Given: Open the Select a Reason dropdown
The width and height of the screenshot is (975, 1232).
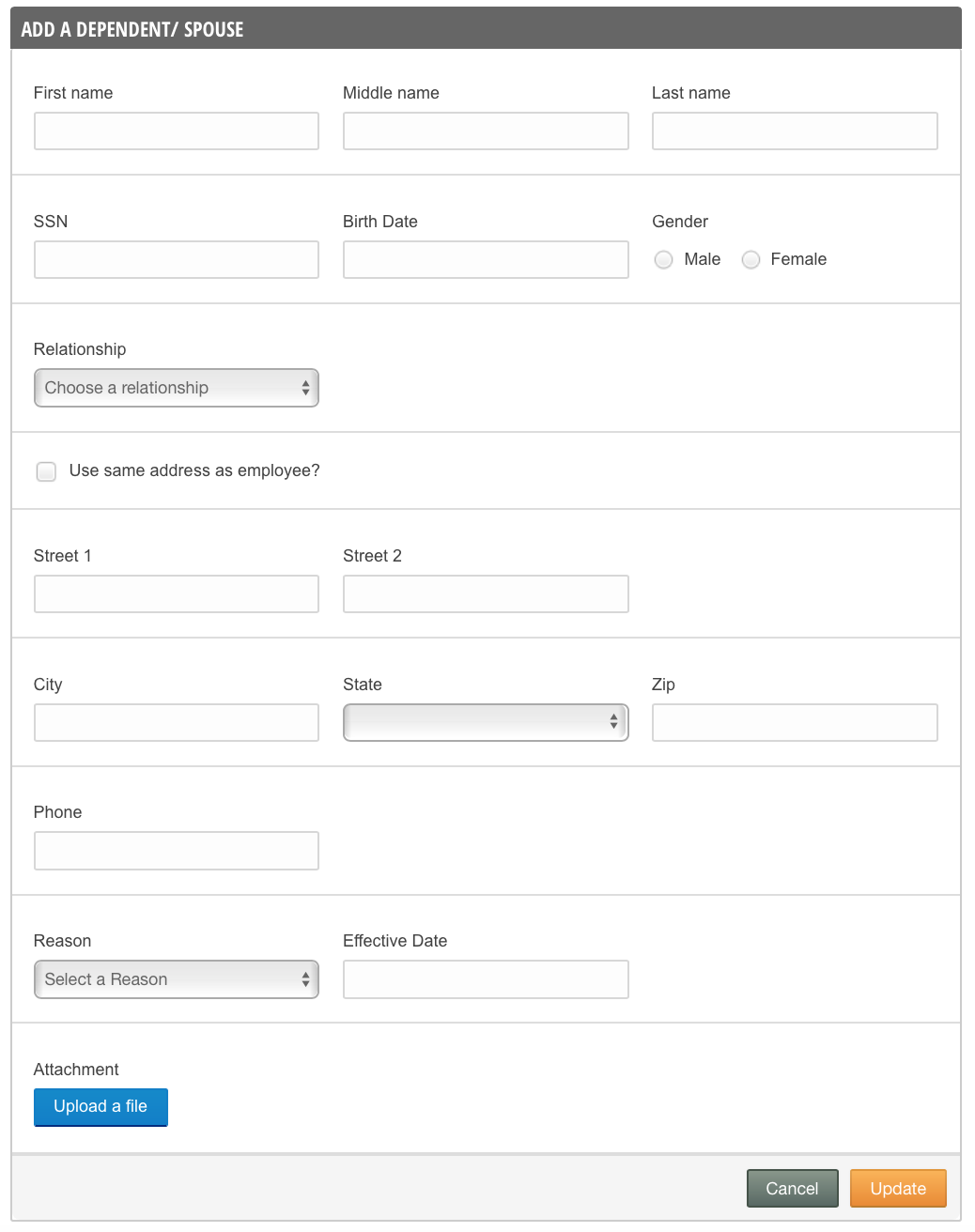Looking at the screenshot, I should 177,979.
